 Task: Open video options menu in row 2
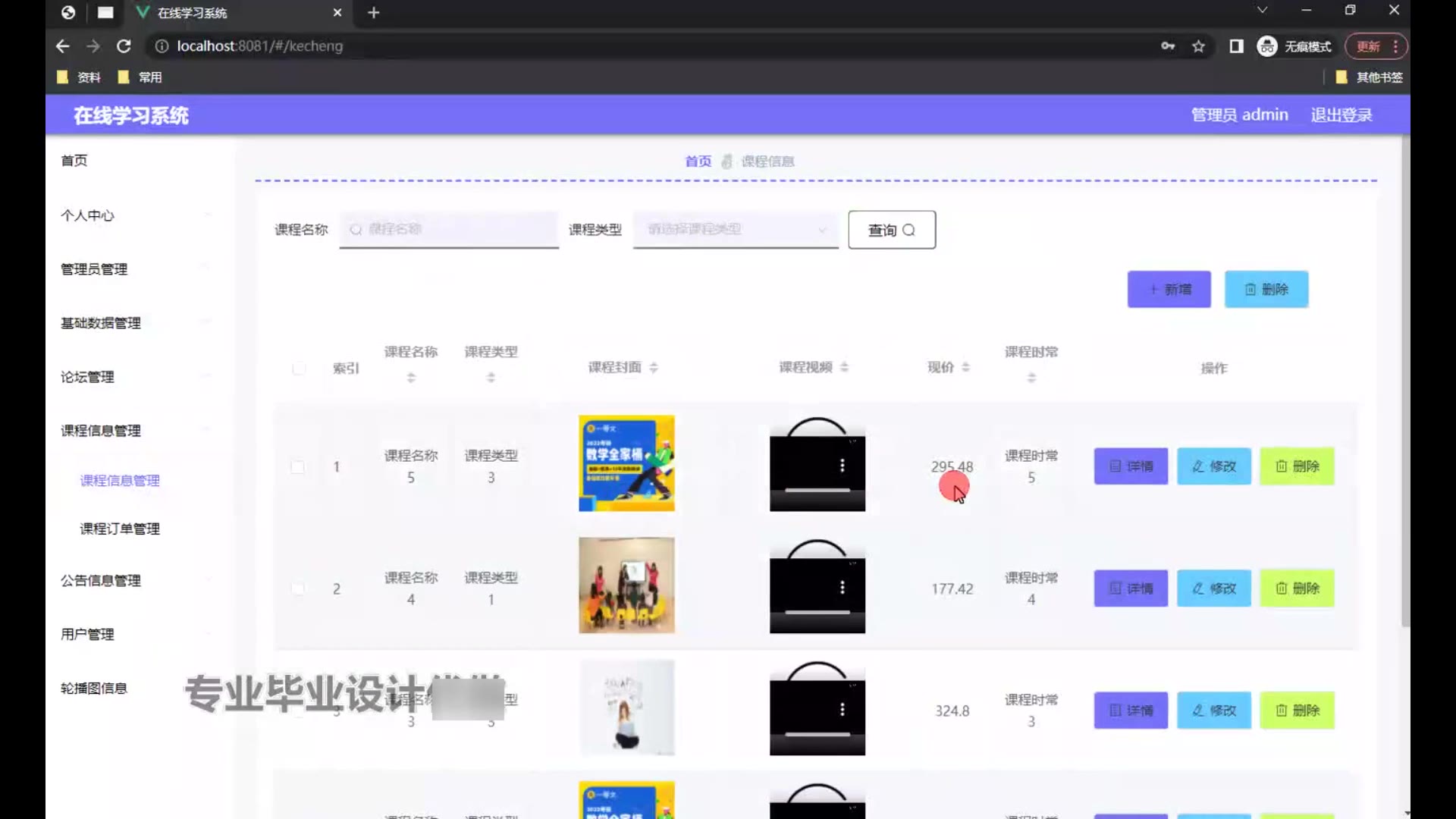click(842, 588)
